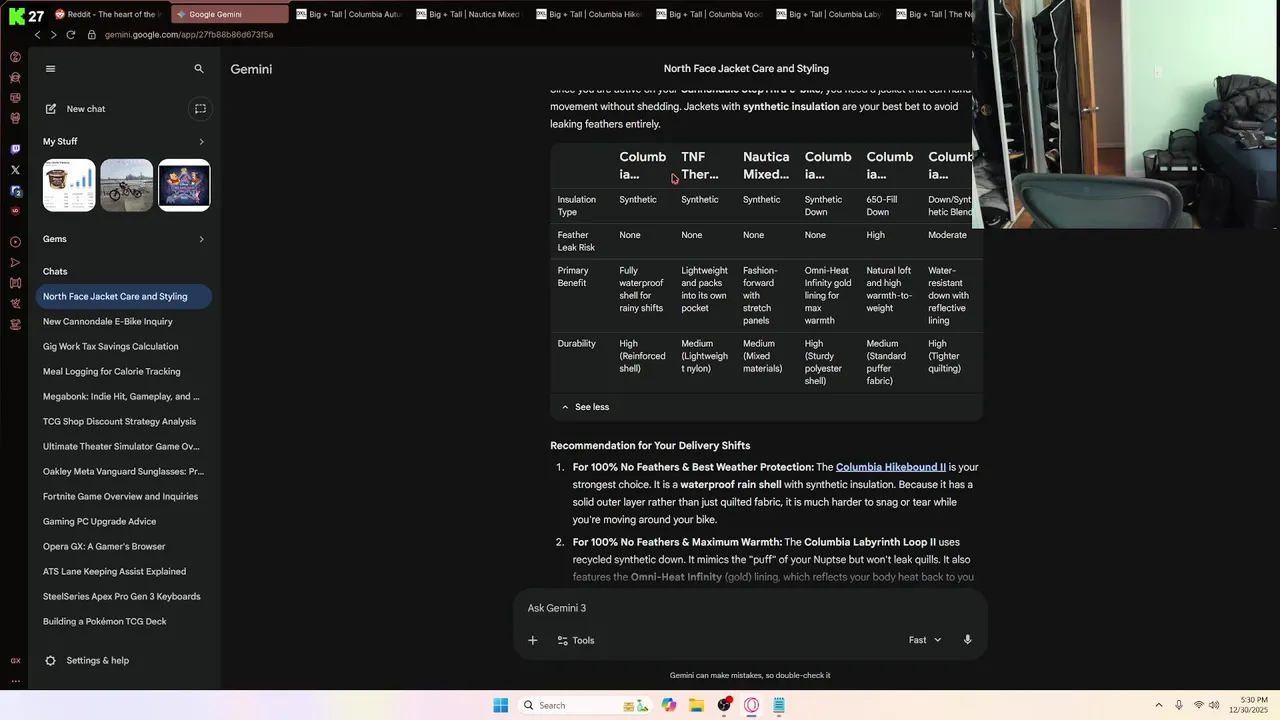Open the bicycle photo thumbnail in My Stuff
1280x720 pixels.
(127, 185)
